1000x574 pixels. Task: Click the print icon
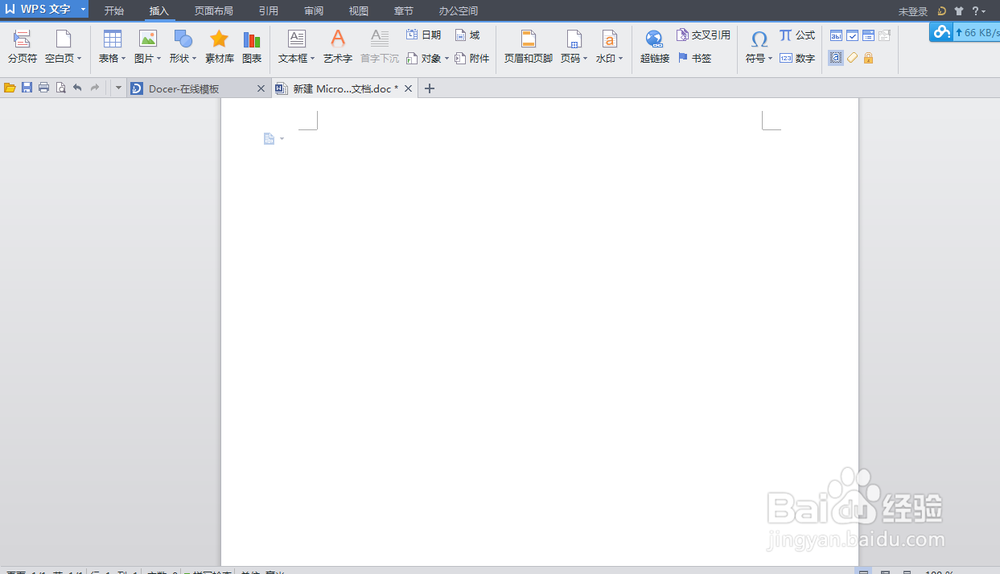(43, 88)
